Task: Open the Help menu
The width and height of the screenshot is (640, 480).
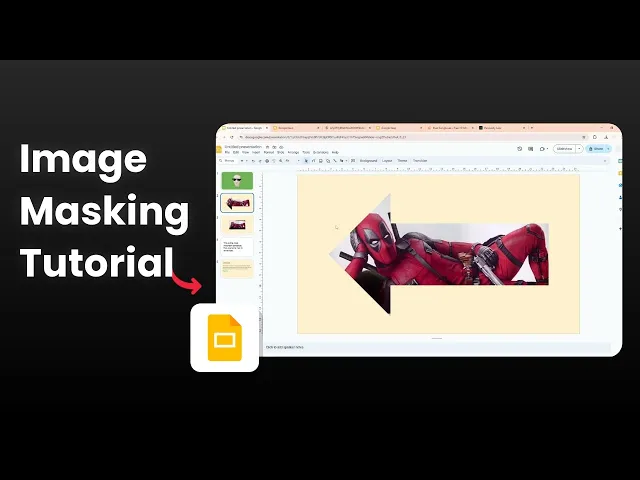Action: tap(335, 152)
